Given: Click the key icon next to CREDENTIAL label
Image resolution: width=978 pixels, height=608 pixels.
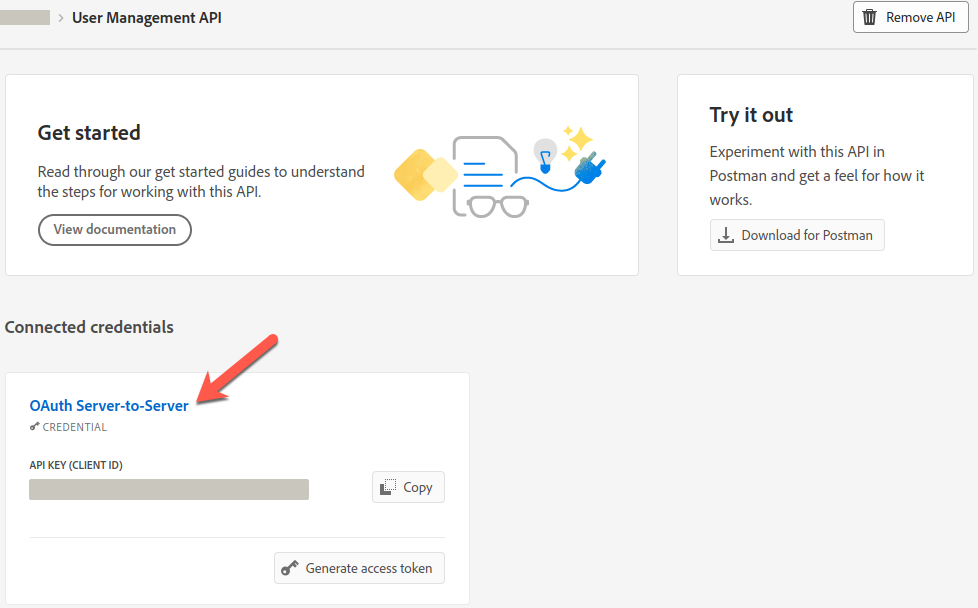Looking at the screenshot, I should coord(33,426).
